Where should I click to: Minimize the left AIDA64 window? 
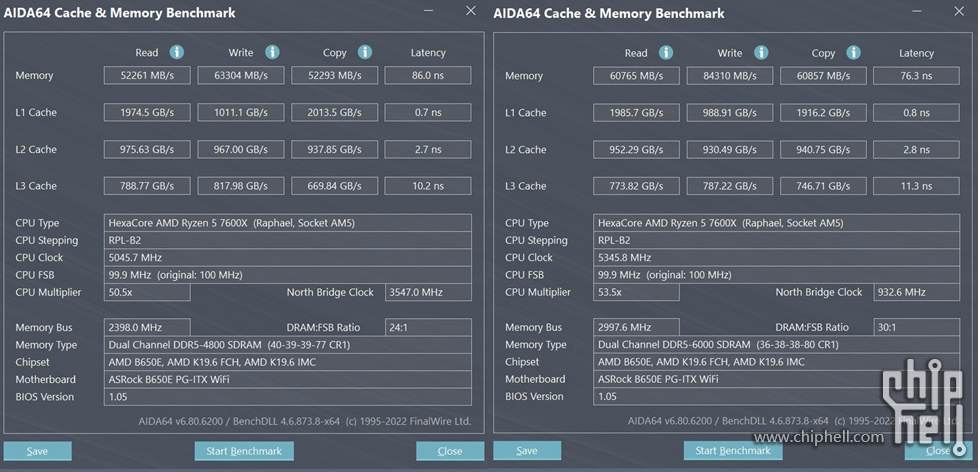point(429,11)
